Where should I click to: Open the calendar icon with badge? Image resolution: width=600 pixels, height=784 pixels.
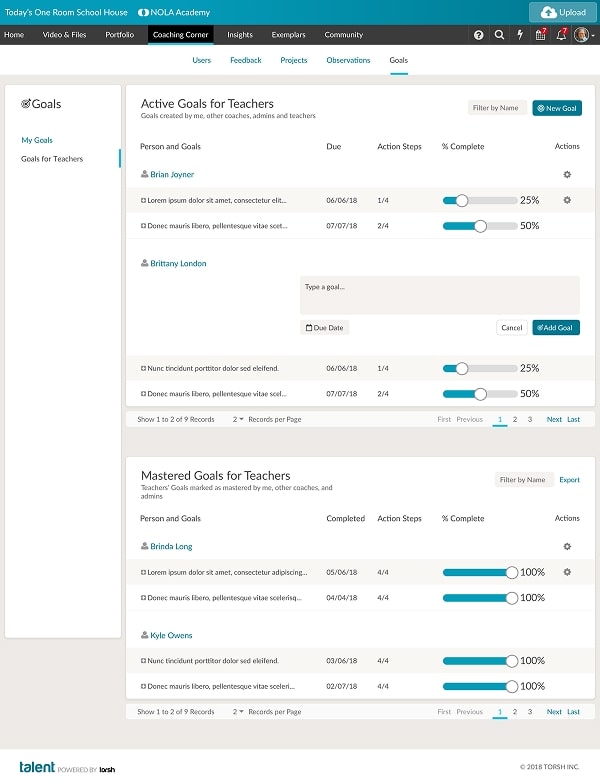pyautogui.click(x=540, y=34)
